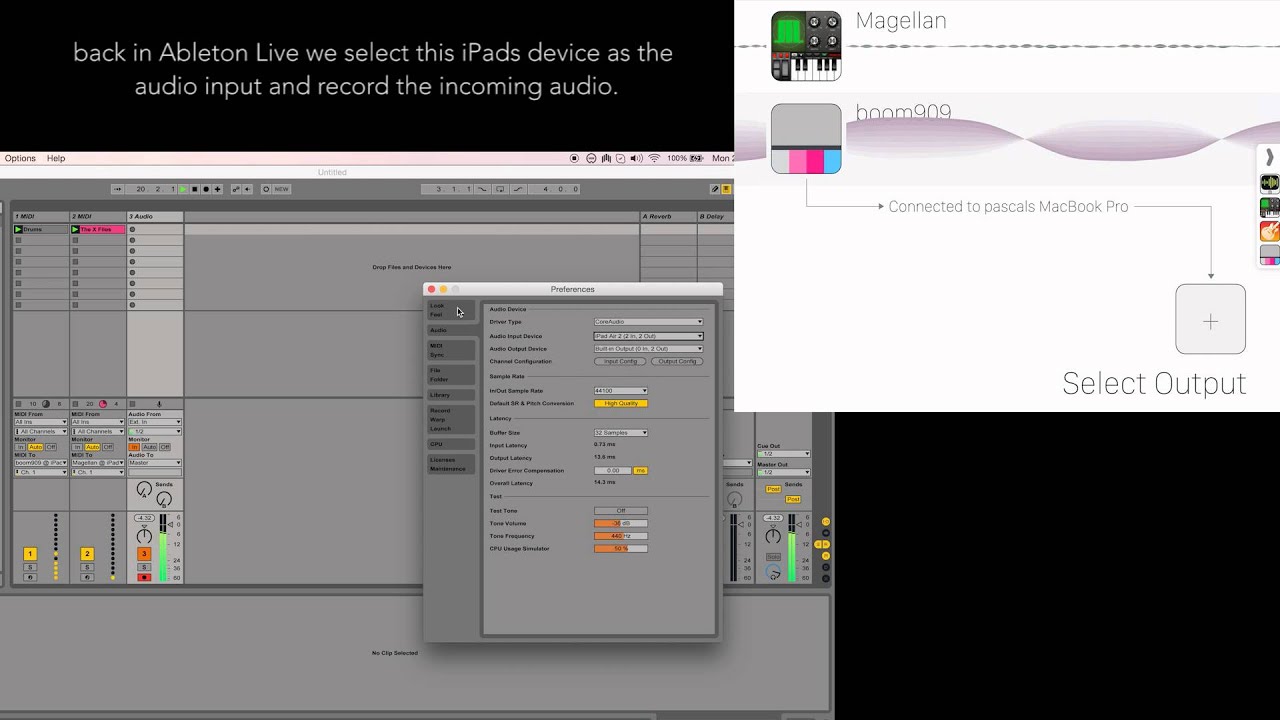Adjust the Tone Volume slider
This screenshot has height=720, width=1280.
pyautogui.click(x=620, y=523)
